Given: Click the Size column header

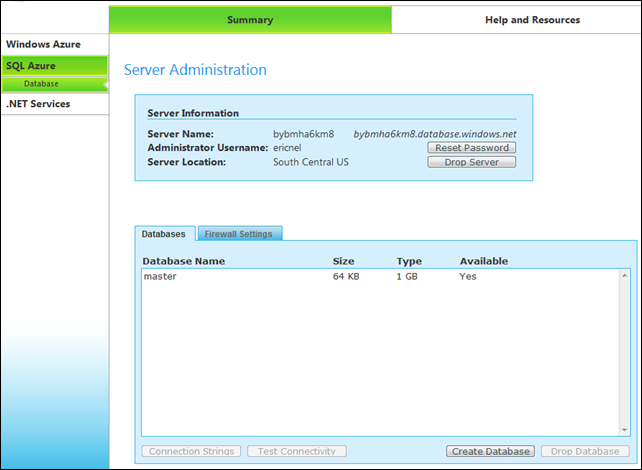Looking at the screenshot, I should tap(344, 261).
